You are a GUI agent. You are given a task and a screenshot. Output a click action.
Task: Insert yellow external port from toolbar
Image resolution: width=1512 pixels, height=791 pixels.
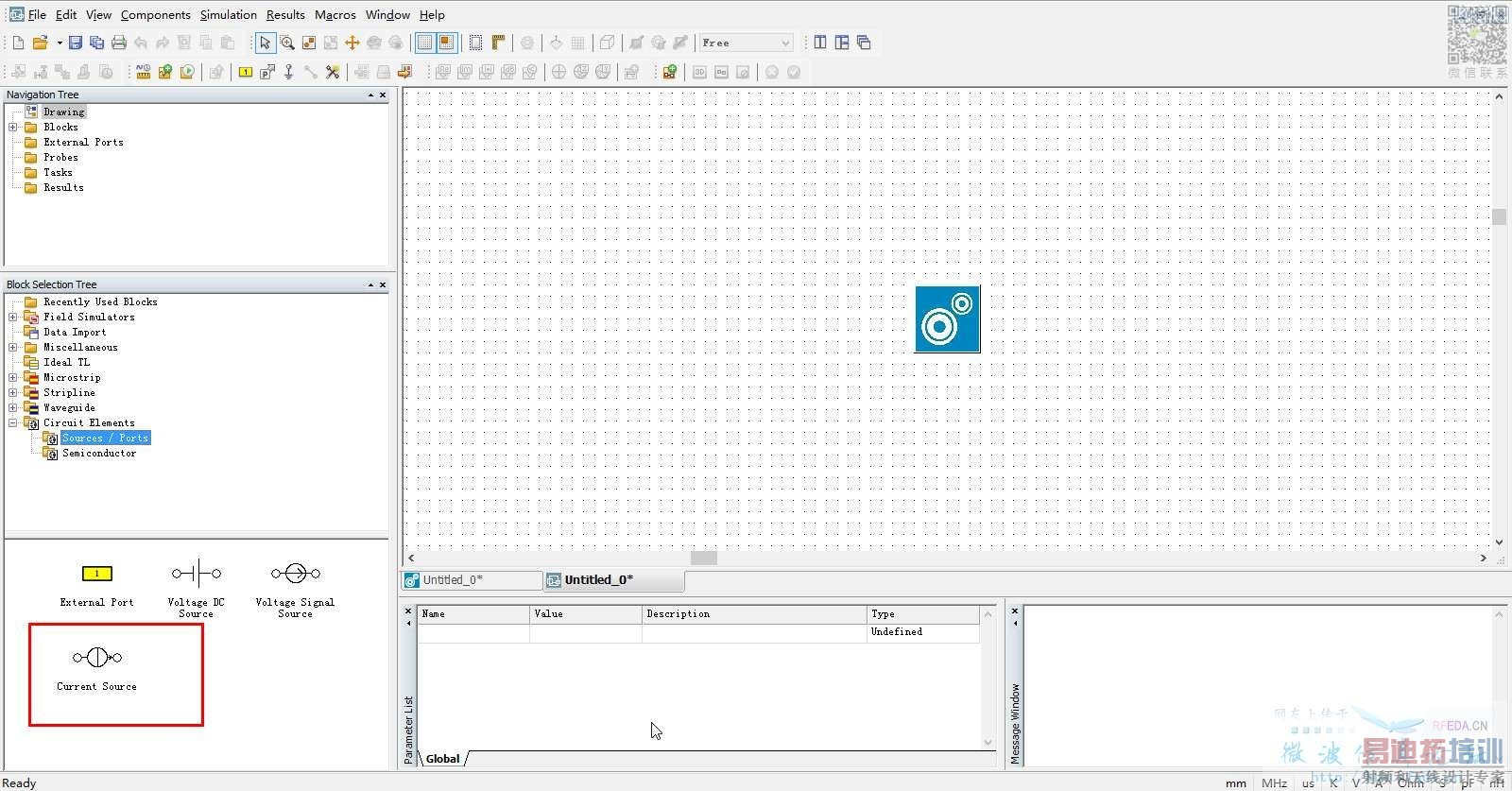[x=246, y=72]
